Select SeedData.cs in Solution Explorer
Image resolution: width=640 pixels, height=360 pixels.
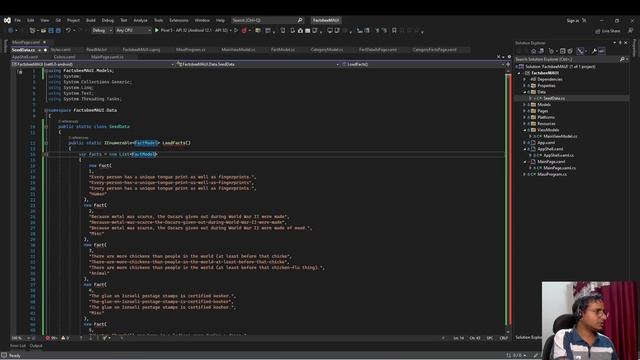point(554,98)
